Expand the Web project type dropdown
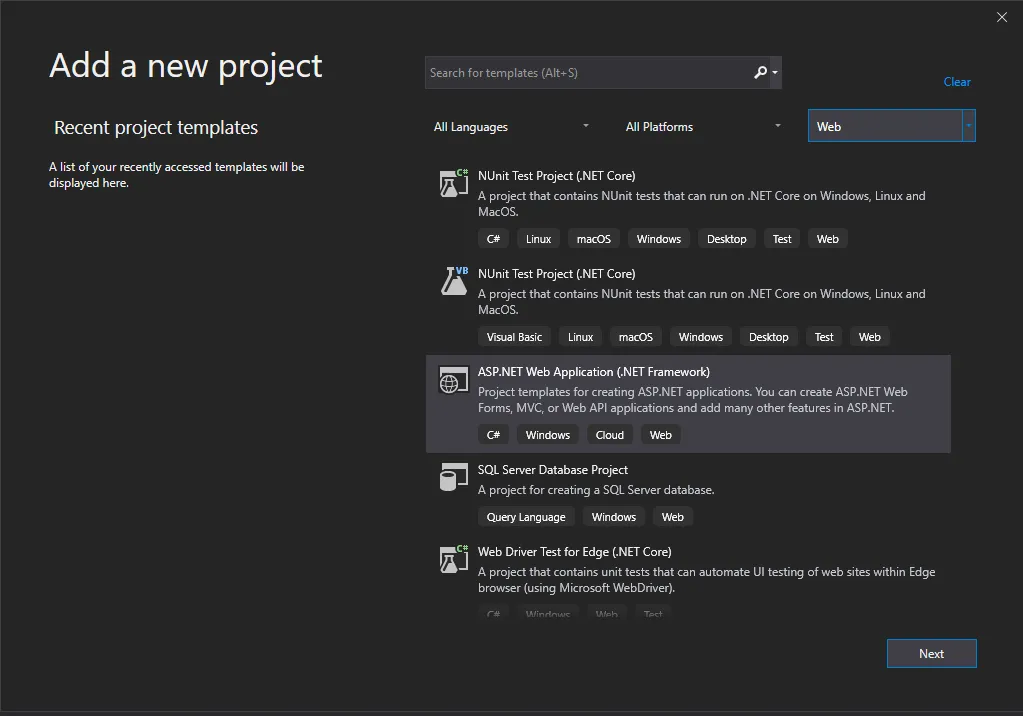The width and height of the screenshot is (1023, 716). click(x=968, y=126)
